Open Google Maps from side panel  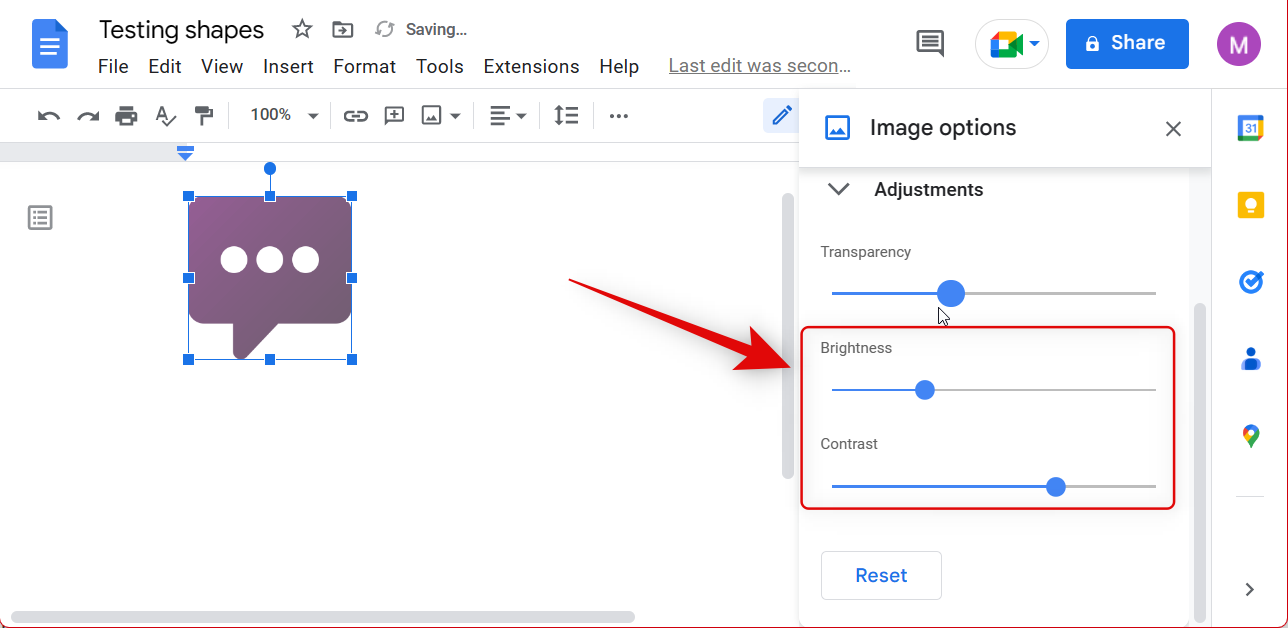1250,436
